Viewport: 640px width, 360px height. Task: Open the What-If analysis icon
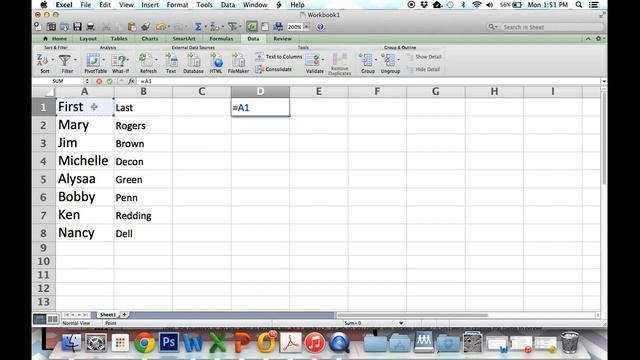click(119, 60)
